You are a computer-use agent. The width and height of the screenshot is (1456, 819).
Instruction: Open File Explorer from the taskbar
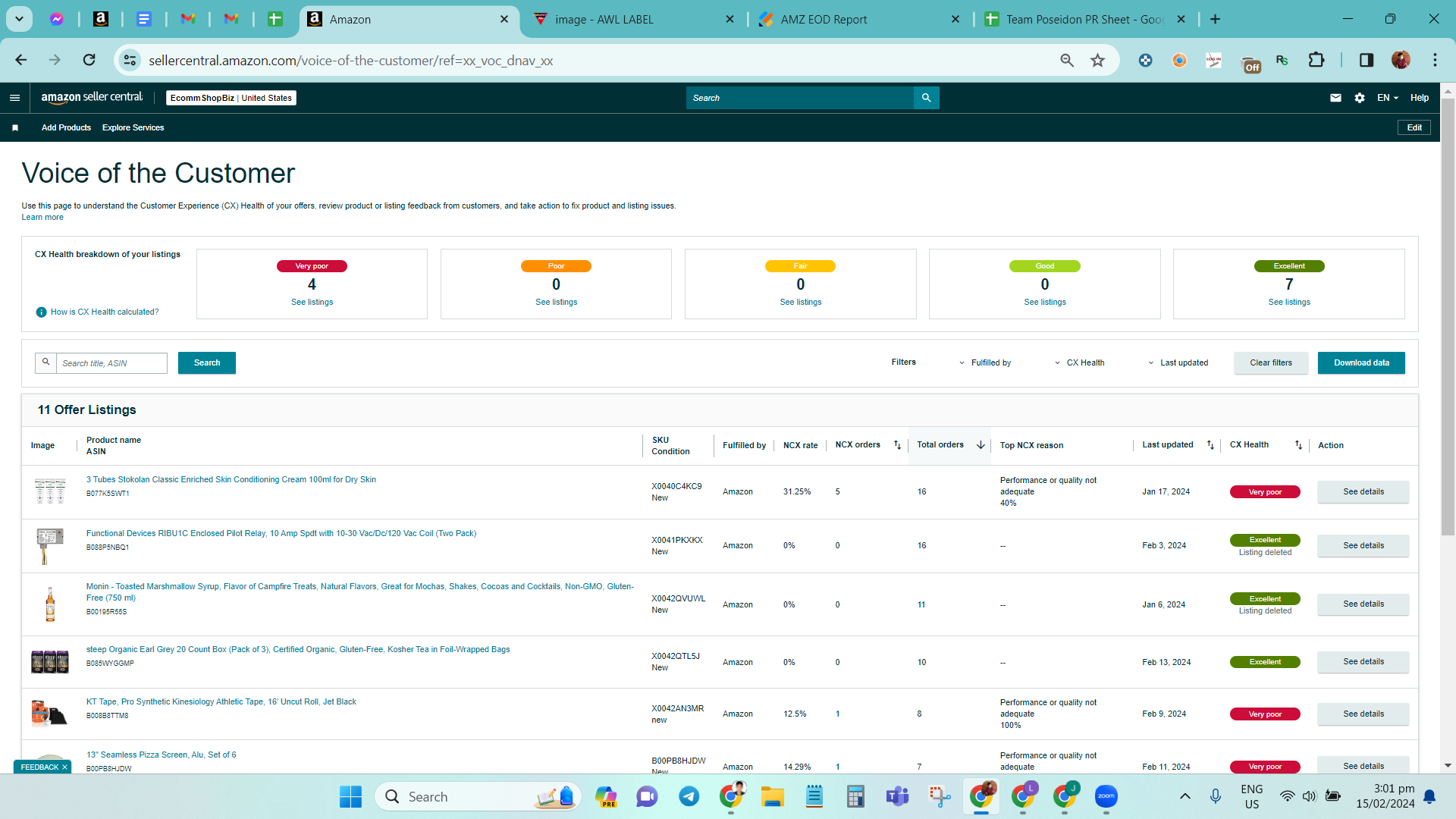(772, 797)
